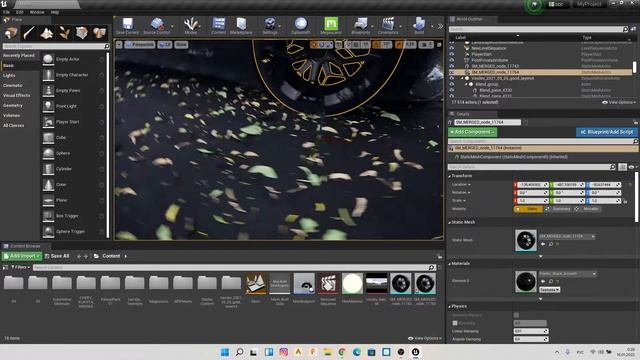This screenshot has height=360, width=640.
Task: Open Source Control from the toolbar
Action: tap(157, 26)
